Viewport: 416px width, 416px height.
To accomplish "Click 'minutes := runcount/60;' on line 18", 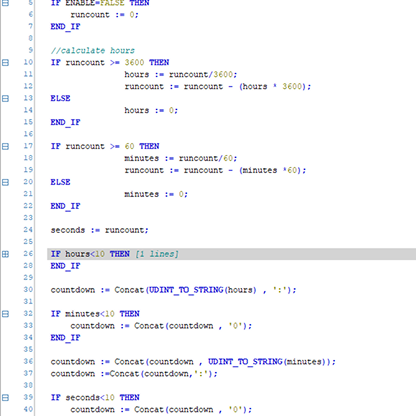I will (x=181, y=158).
